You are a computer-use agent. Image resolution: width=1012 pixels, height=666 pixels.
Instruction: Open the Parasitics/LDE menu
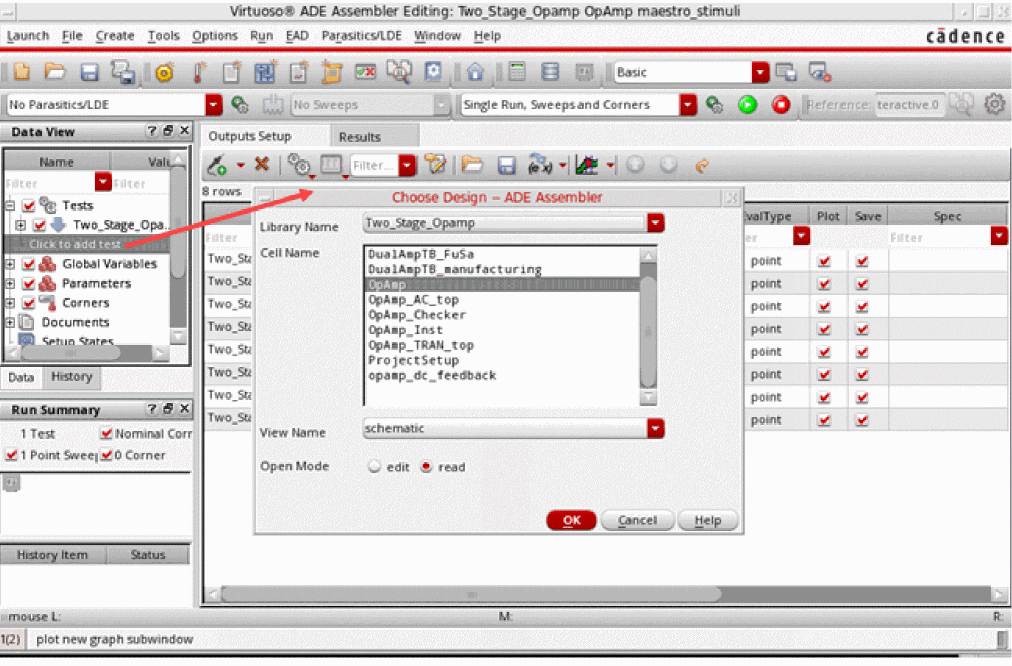click(361, 36)
